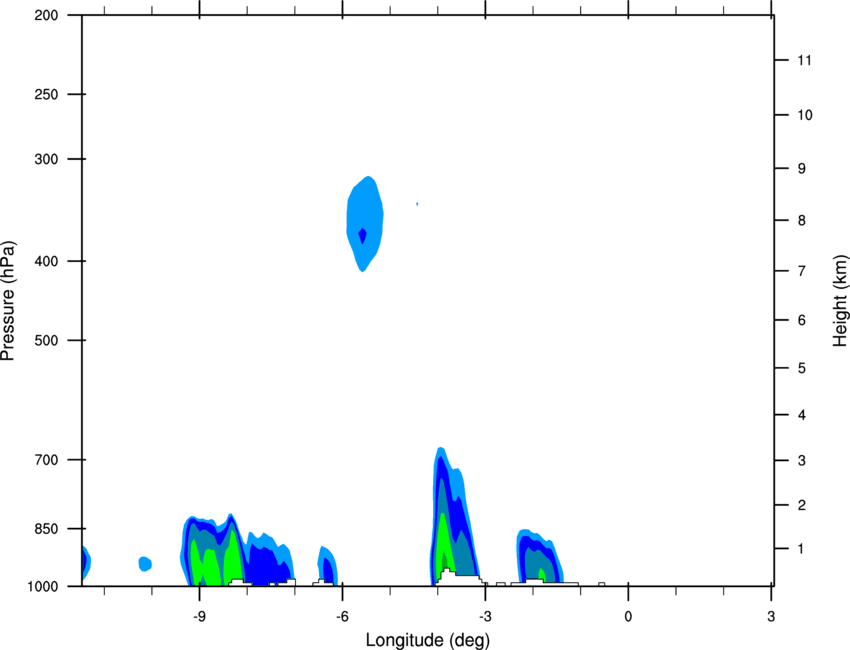This screenshot has height=650, width=850.
Task: Click the 'Pressure (hPa)' axis title
Action: pyautogui.click(x=8, y=301)
